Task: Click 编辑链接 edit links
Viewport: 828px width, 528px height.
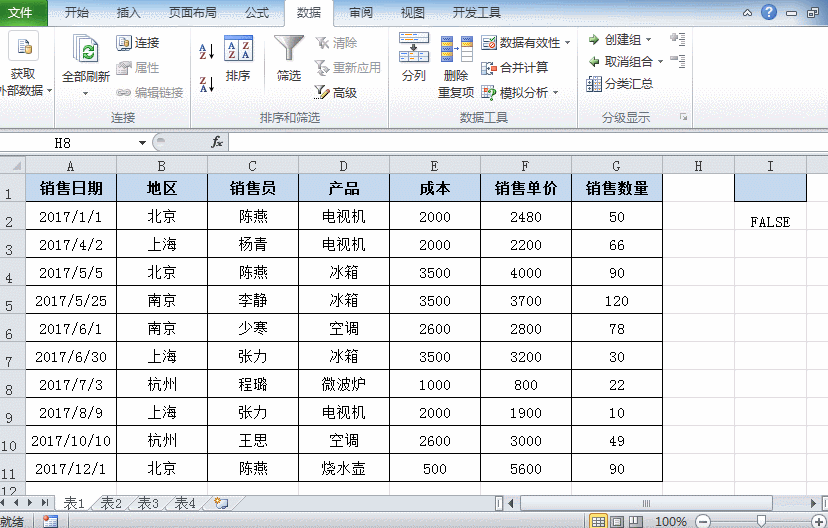Action: coord(149,92)
